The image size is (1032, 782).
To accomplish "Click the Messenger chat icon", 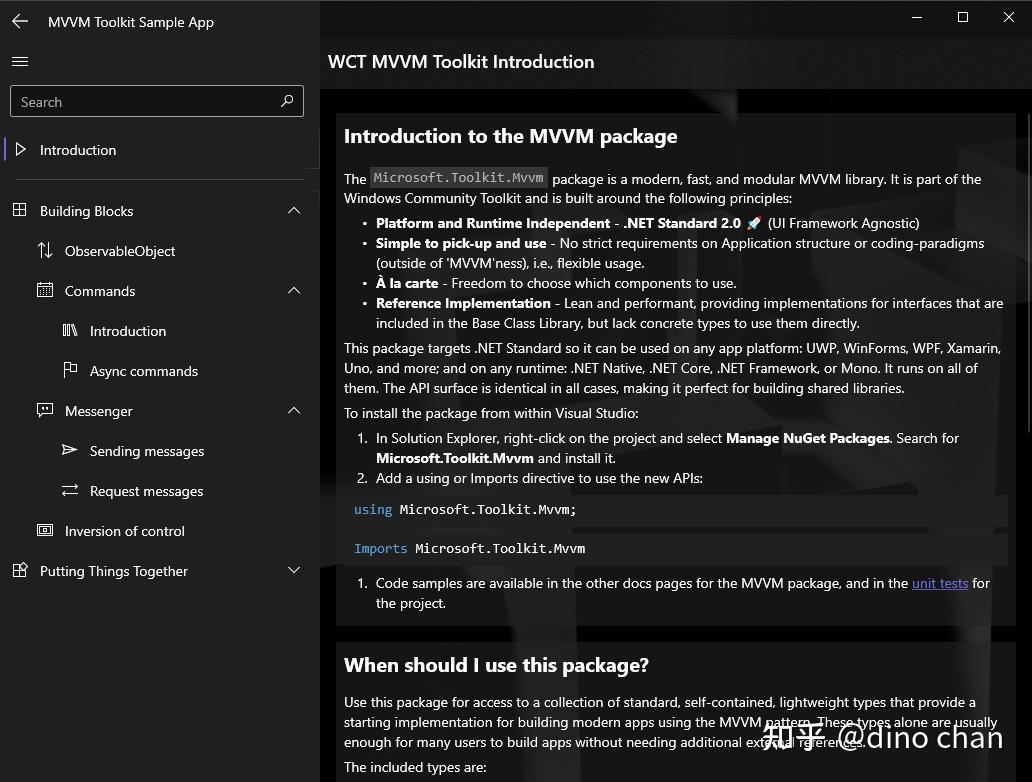I will 45,410.
